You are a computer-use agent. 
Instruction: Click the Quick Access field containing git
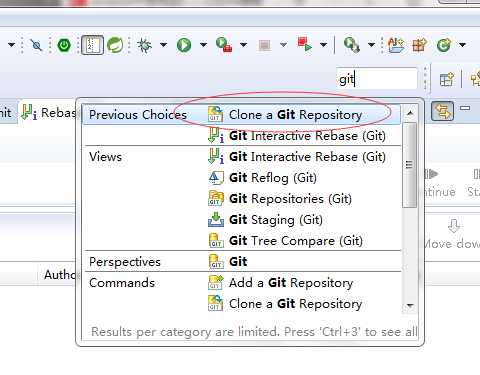point(377,79)
